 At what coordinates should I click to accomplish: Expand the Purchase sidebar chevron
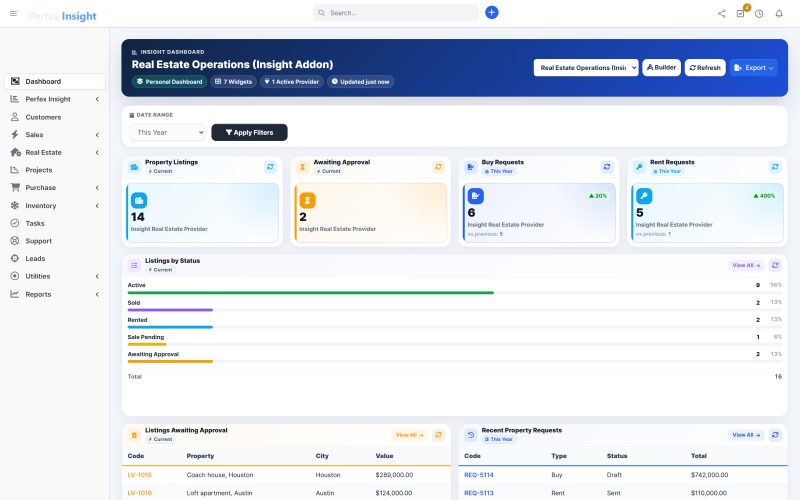click(97, 188)
